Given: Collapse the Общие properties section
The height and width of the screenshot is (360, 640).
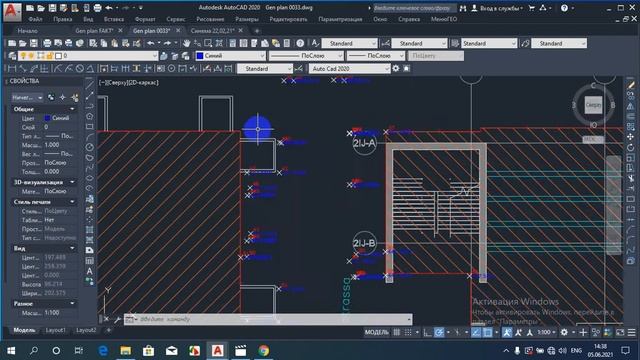Looking at the screenshot, I should (72, 109).
